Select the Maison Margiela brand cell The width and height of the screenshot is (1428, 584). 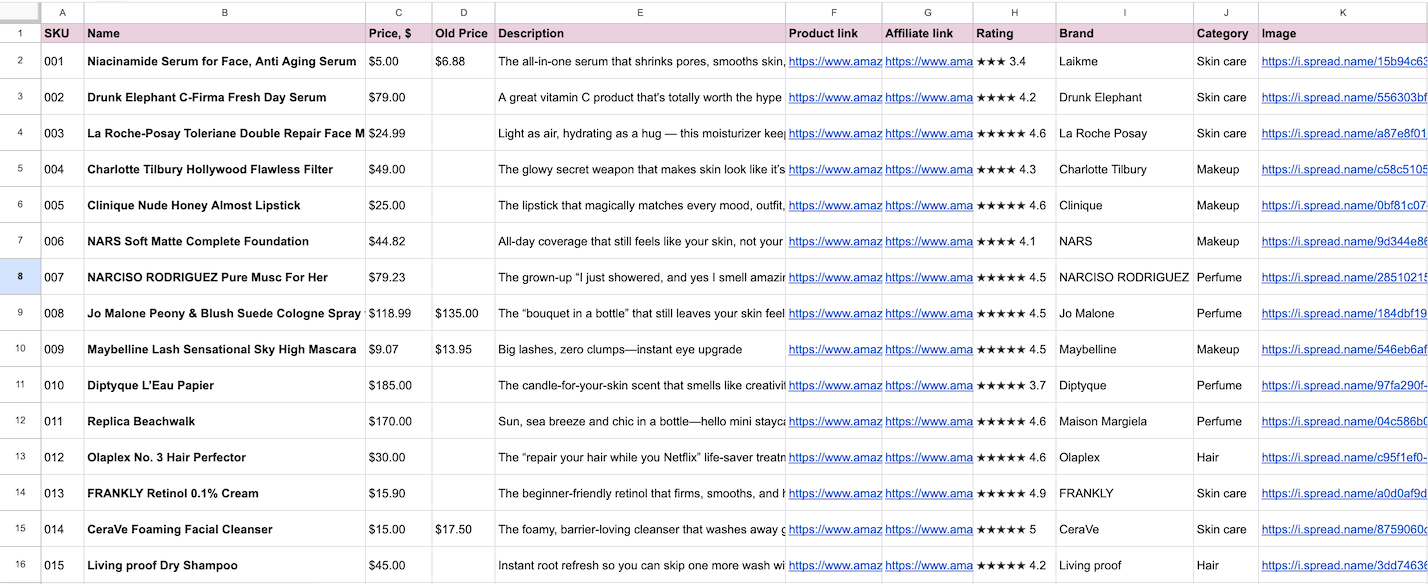1124,421
